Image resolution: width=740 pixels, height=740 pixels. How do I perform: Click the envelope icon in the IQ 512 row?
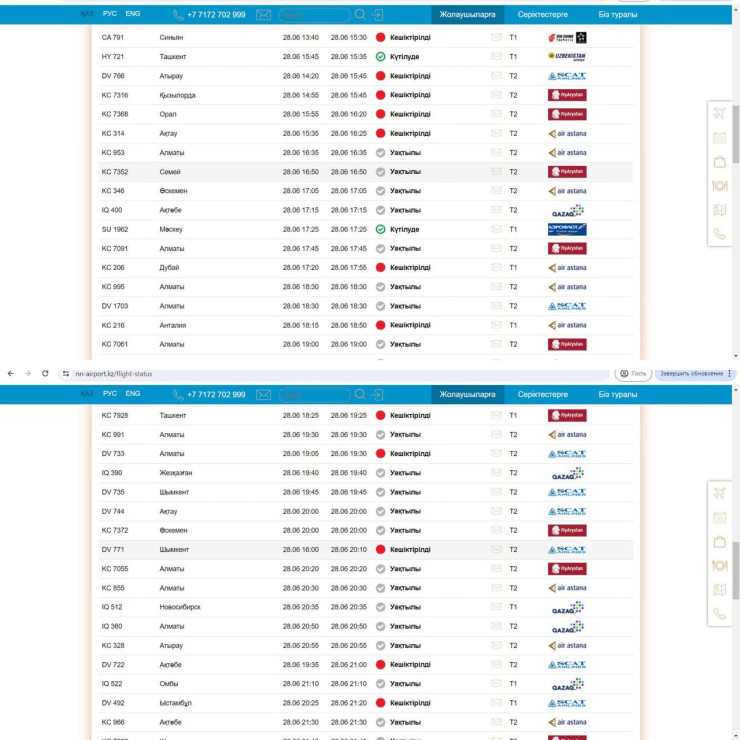tap(496, 607)
